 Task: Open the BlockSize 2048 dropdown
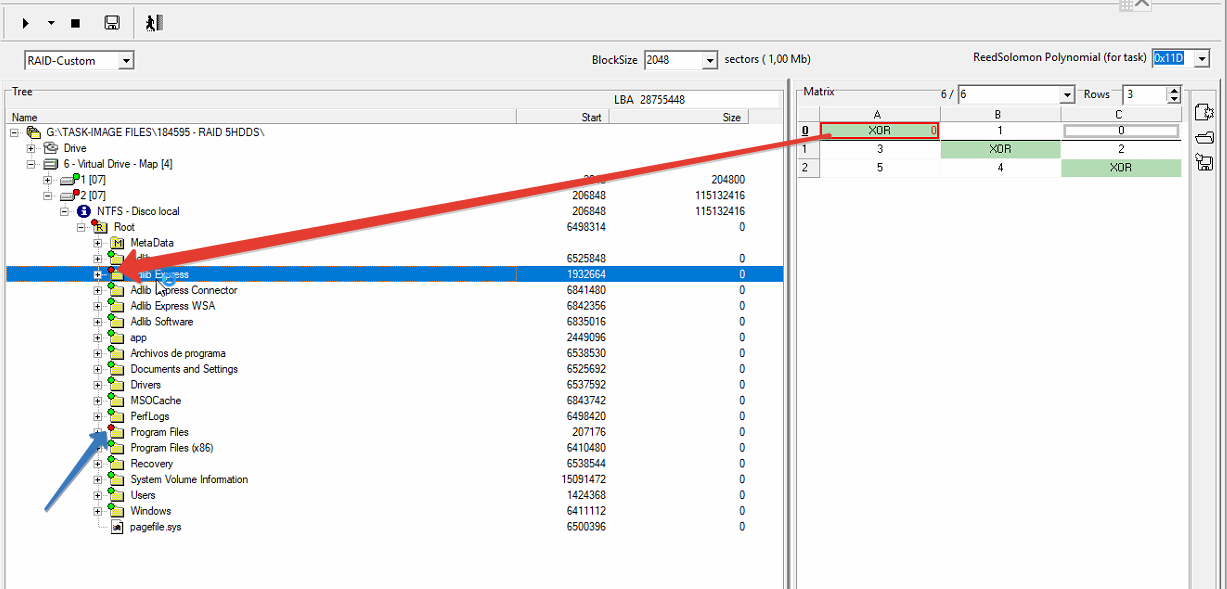pos(711,60)
